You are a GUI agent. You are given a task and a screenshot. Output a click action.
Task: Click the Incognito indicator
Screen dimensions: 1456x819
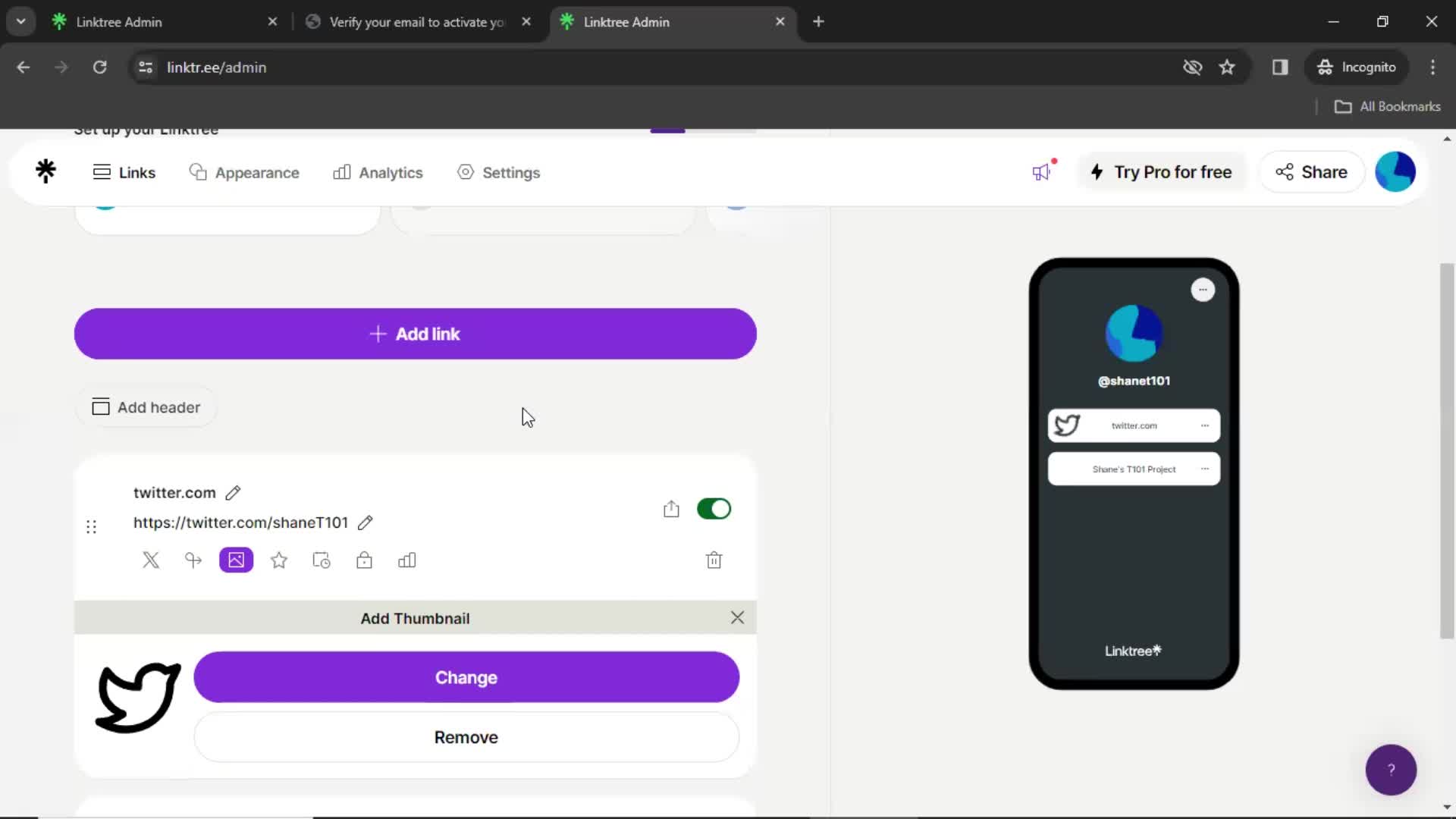click(1357, 67)
